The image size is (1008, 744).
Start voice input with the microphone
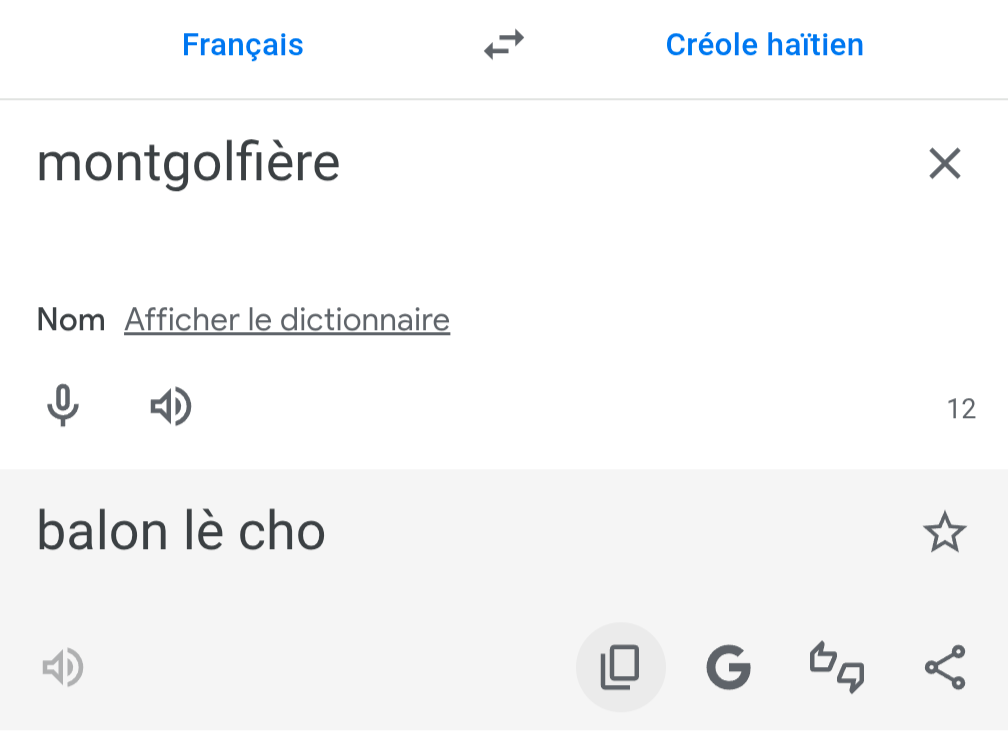pyautogui.click(x=63, y=407)
